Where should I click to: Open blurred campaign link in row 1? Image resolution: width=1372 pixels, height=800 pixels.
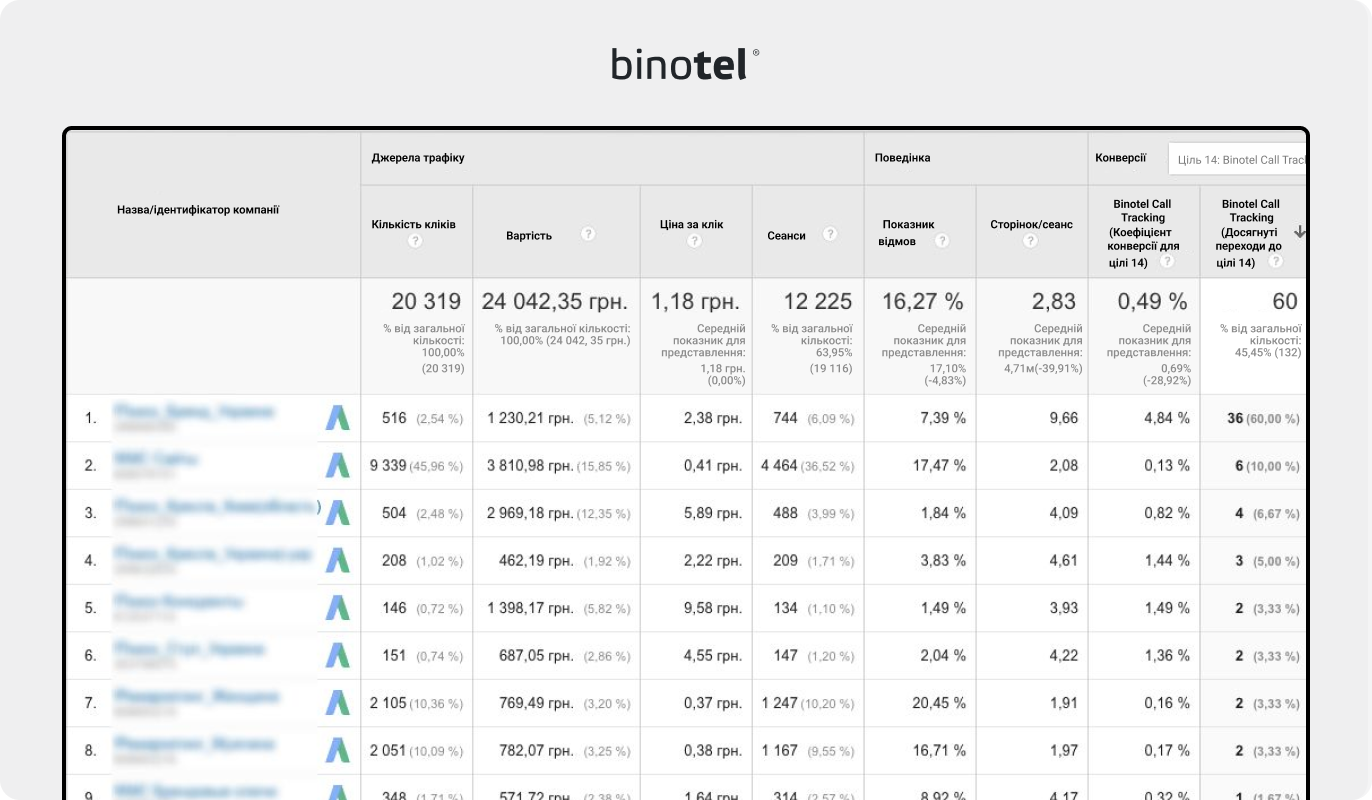coord(194,411)
